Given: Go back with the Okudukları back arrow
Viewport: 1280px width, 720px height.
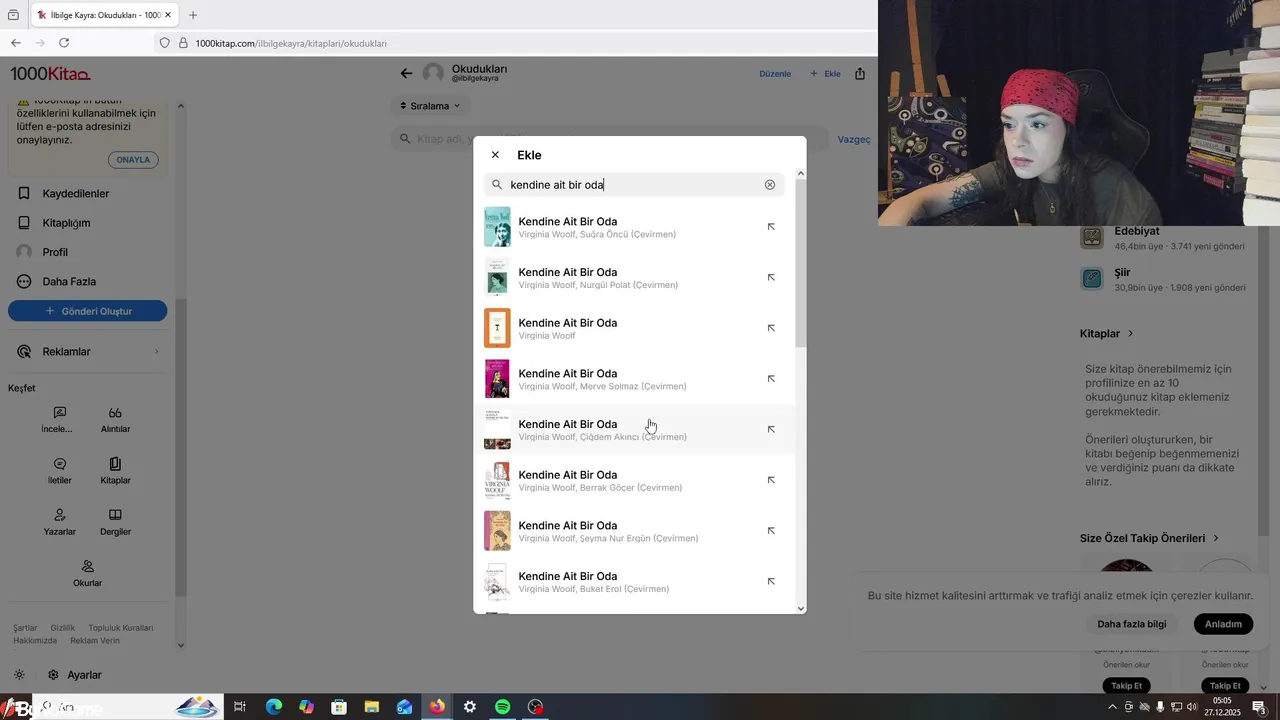Looking at the screenshot, I should (406, 73).
